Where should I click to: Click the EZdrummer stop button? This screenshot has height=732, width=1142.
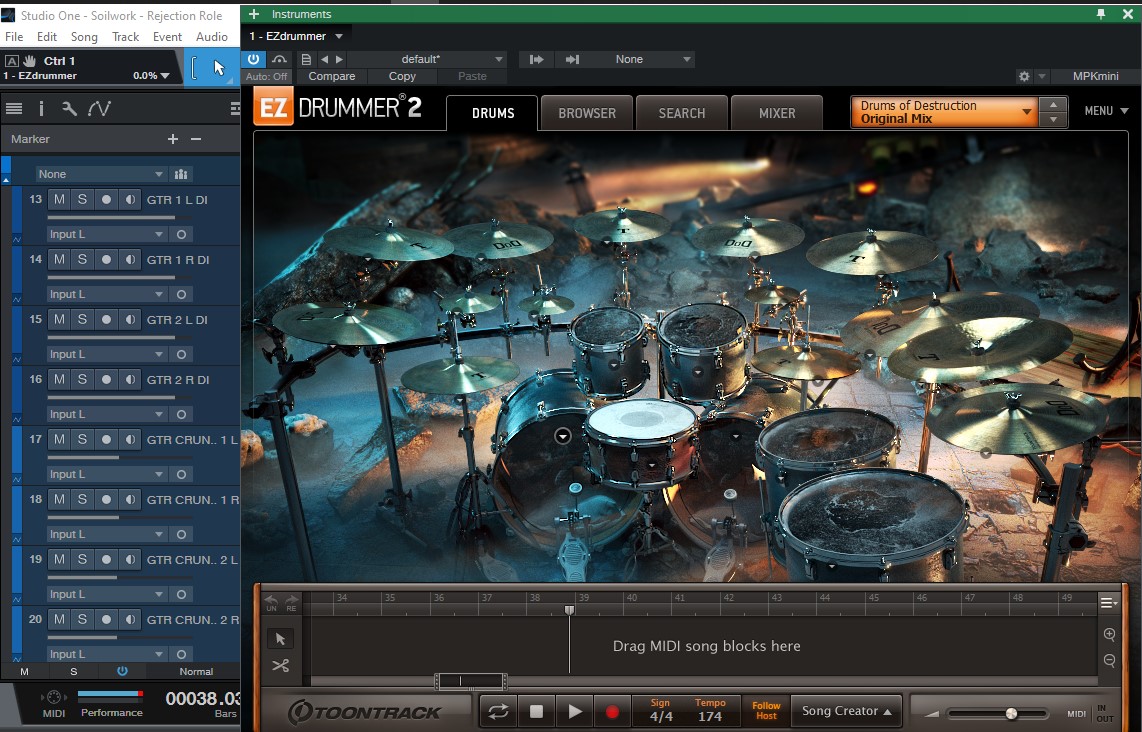537,712
